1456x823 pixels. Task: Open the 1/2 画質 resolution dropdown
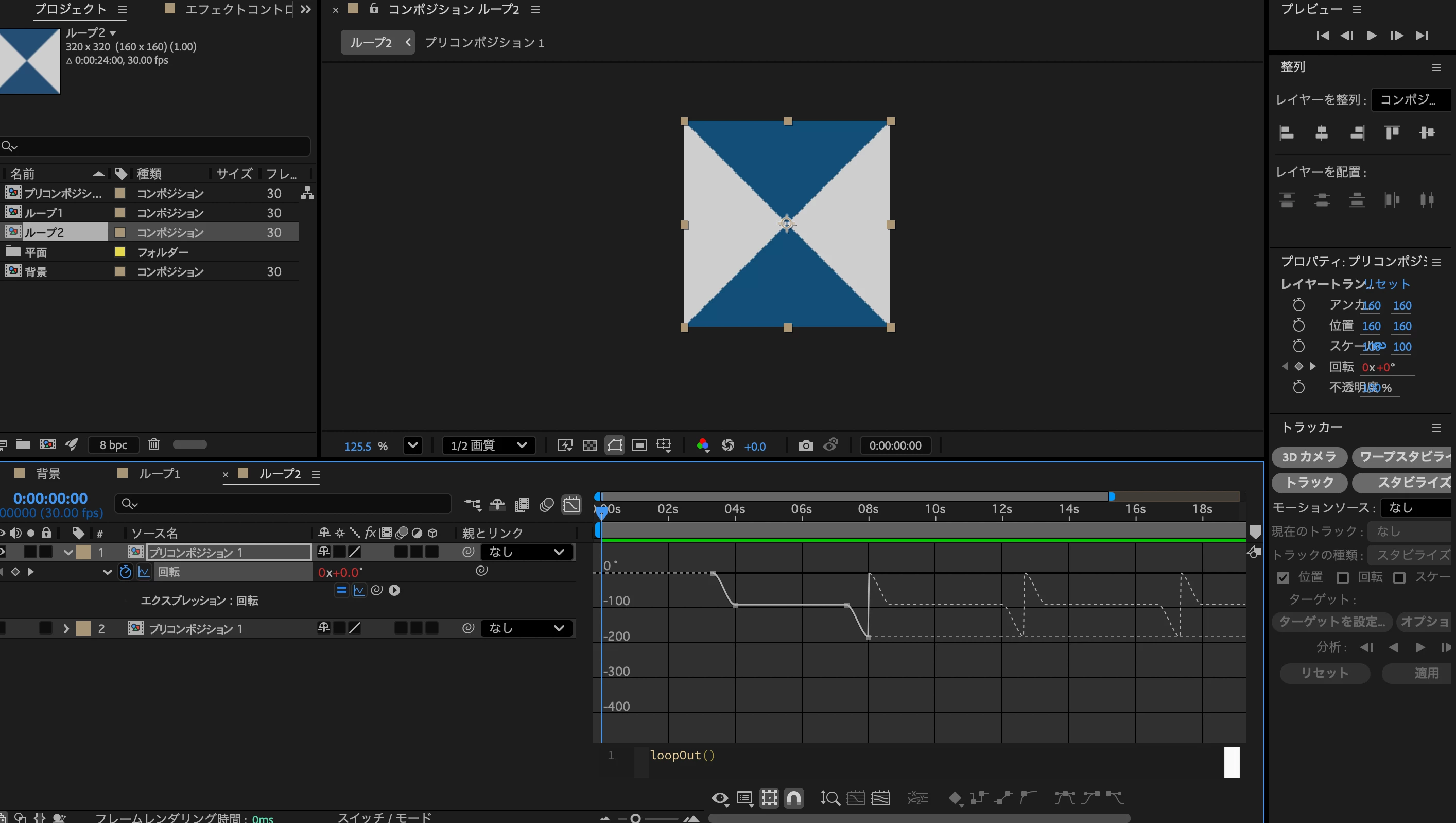(489, 445)
